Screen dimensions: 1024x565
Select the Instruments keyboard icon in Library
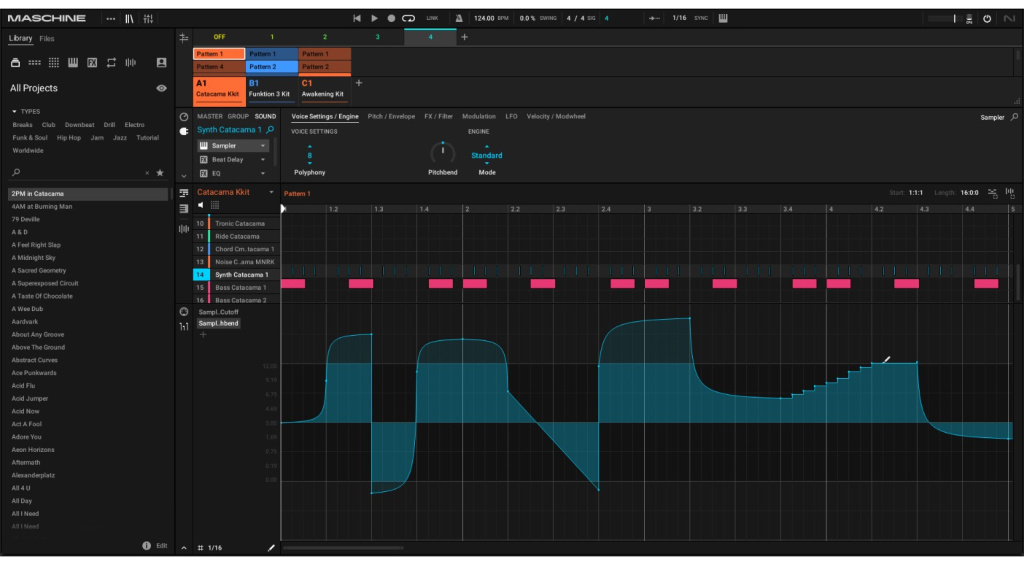[73, 63]
